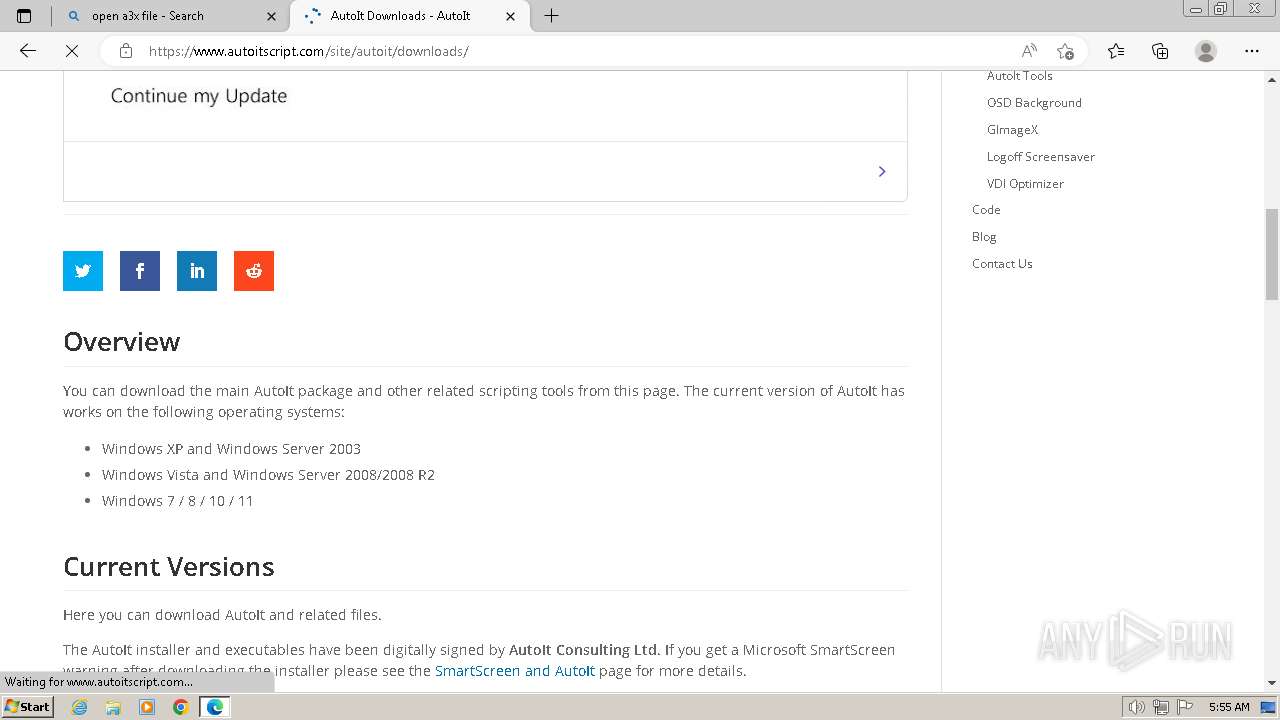Open OSD Background sidebar link
Image resolution: width=1280 pixels, height=720 pixels.
1034,103
